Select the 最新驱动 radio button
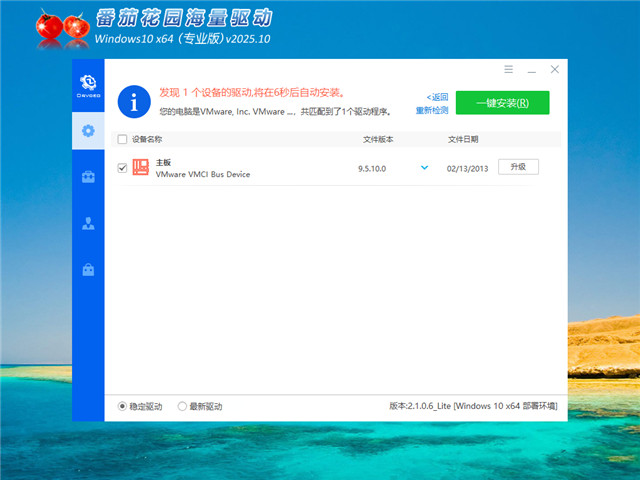The image size is (640, 480). click(182, 406)
